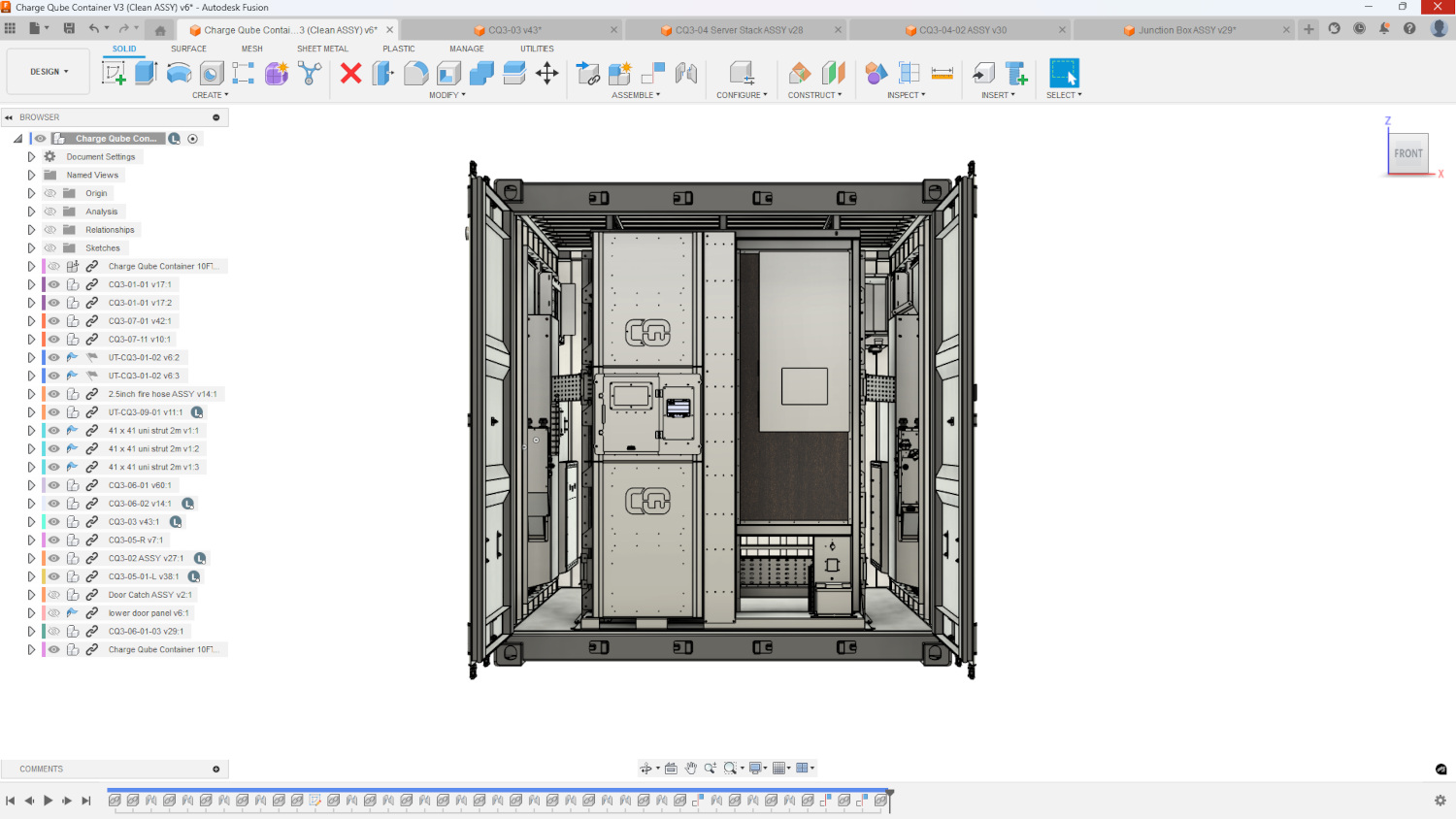The image size is (1456, 819).
Task: Click the Measure ruler icon
Action: 942,73
